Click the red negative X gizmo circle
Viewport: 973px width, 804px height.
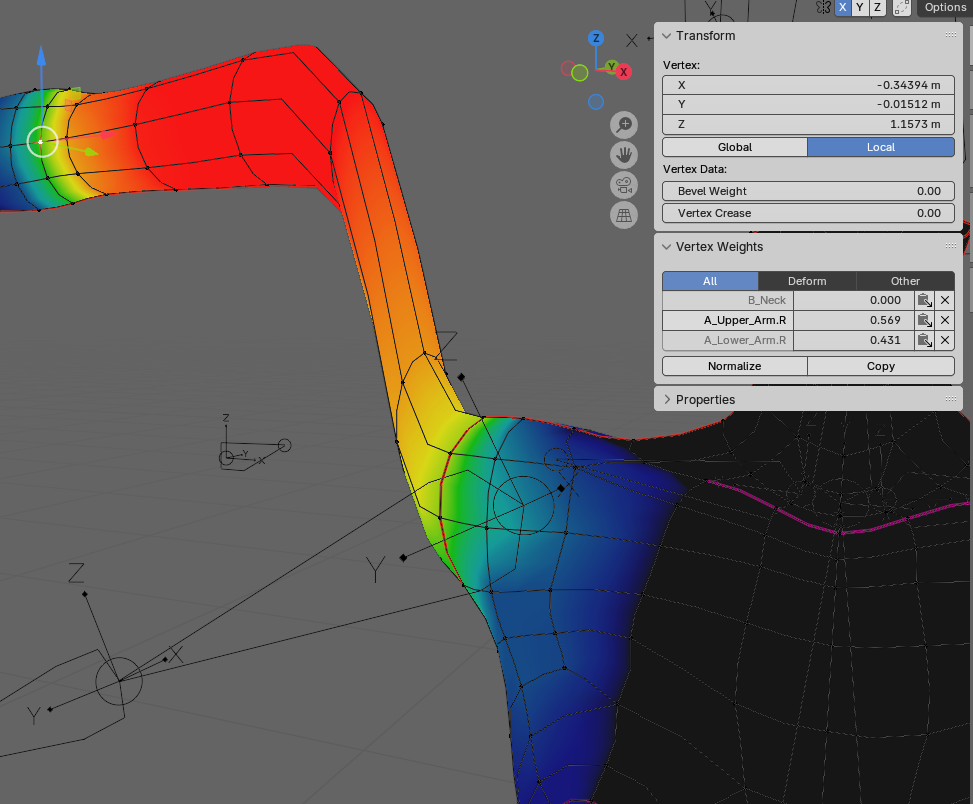[x=568, y=68]
